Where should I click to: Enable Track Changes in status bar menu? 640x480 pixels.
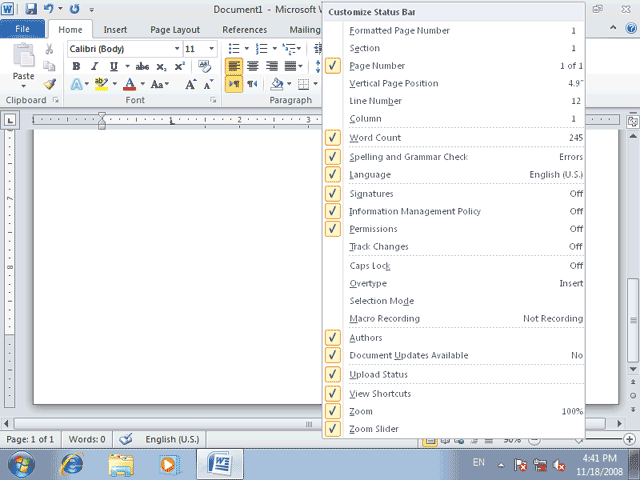click(x=454, y=246)
